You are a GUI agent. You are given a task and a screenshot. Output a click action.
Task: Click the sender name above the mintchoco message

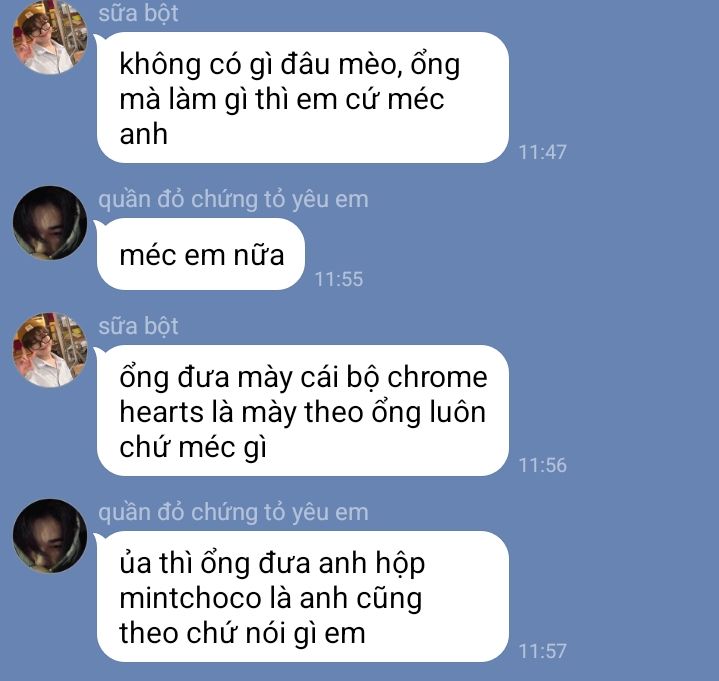[233, 513]
